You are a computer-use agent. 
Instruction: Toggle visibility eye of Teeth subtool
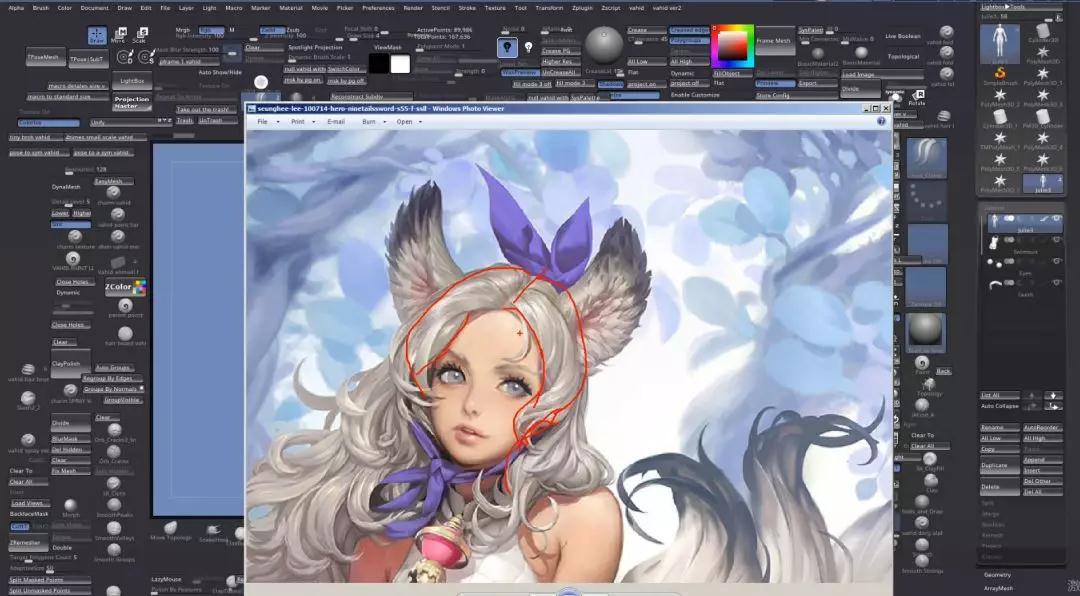(1057, 282)
